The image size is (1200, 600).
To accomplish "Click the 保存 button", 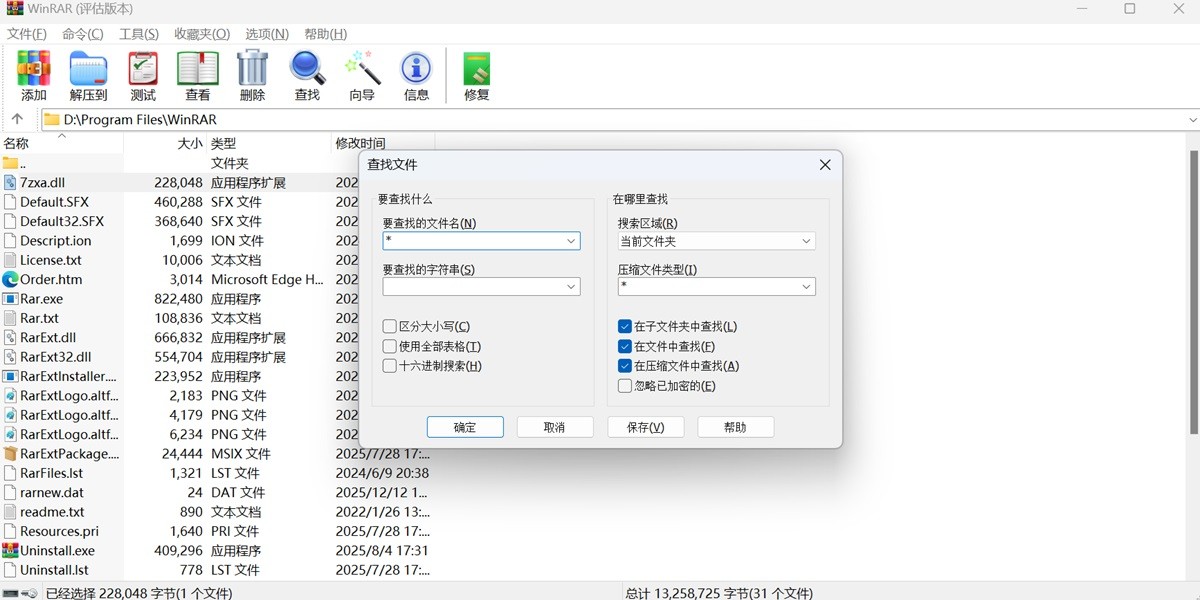I will (645, 426).
